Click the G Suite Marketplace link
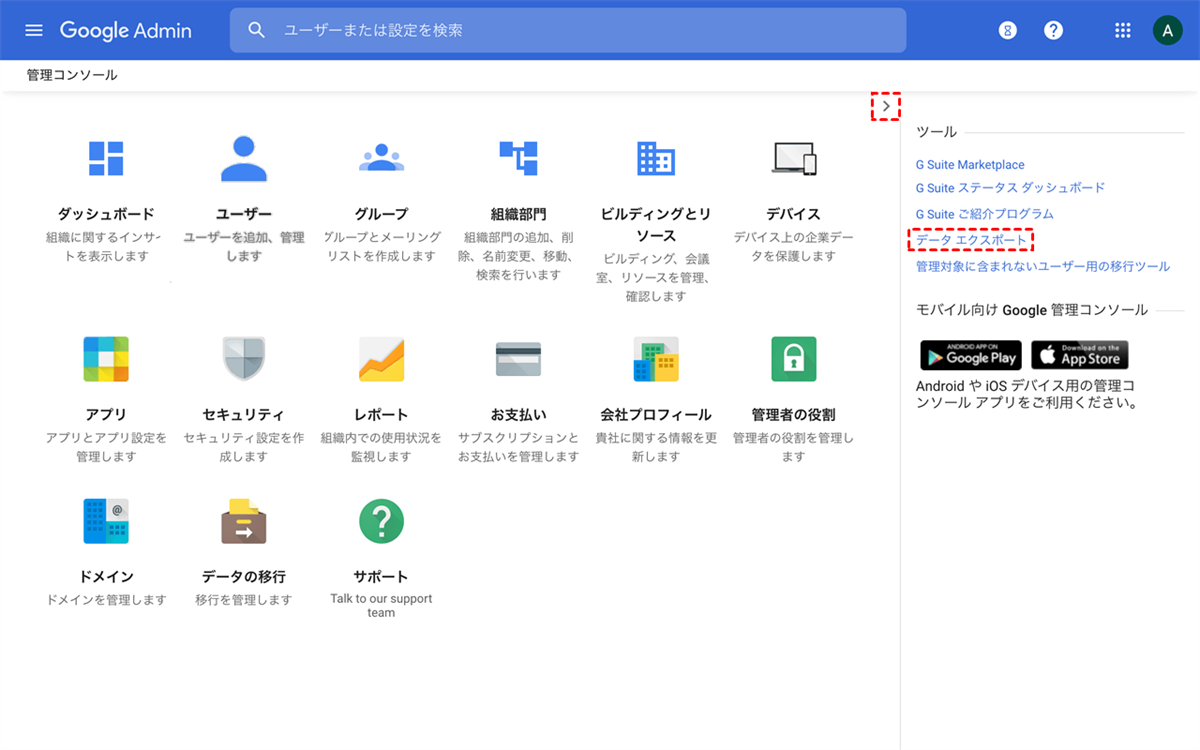The height and width of the screenshot is (750, 1200). point(970,165)
